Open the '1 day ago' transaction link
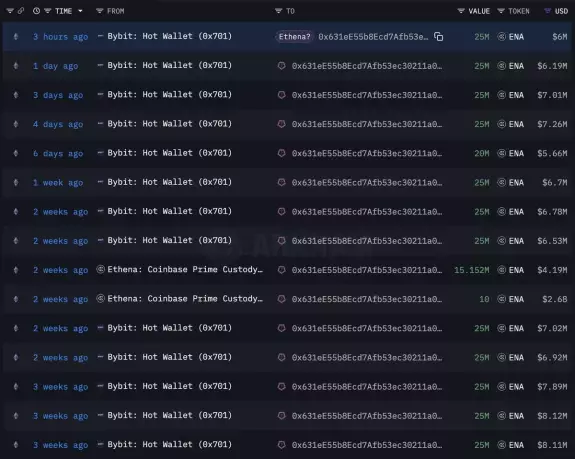The image size is (575, 459). click(x=55, y=66)
